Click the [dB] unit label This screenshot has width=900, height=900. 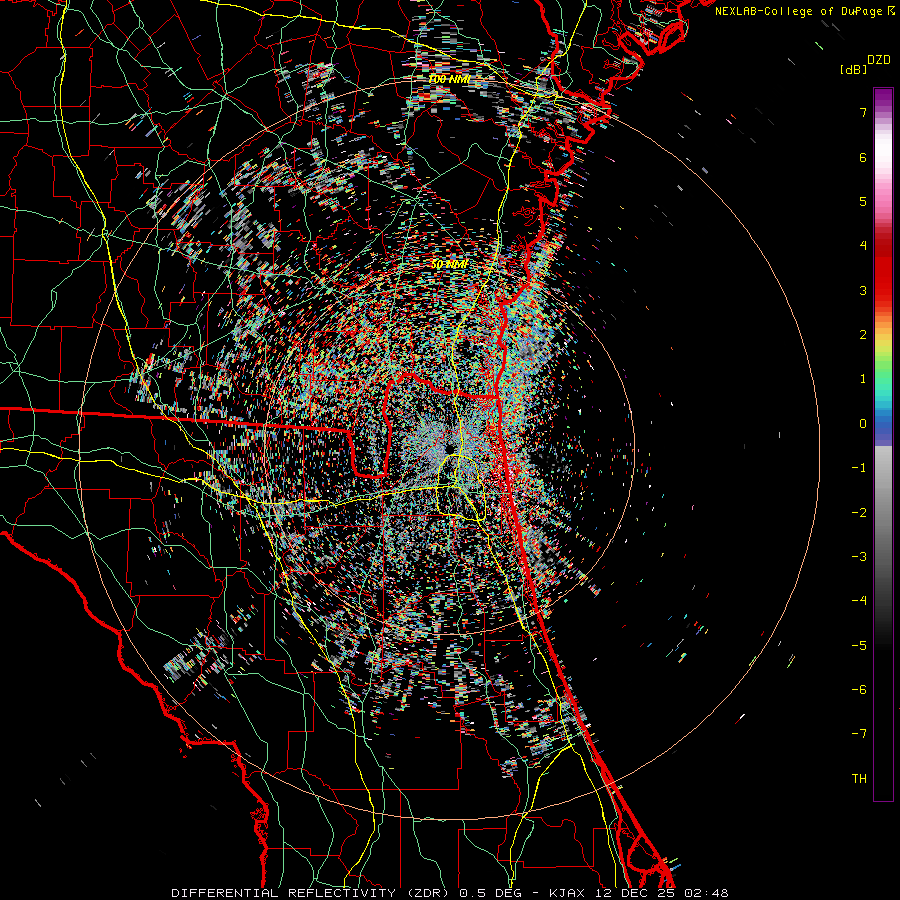[853, 69]
